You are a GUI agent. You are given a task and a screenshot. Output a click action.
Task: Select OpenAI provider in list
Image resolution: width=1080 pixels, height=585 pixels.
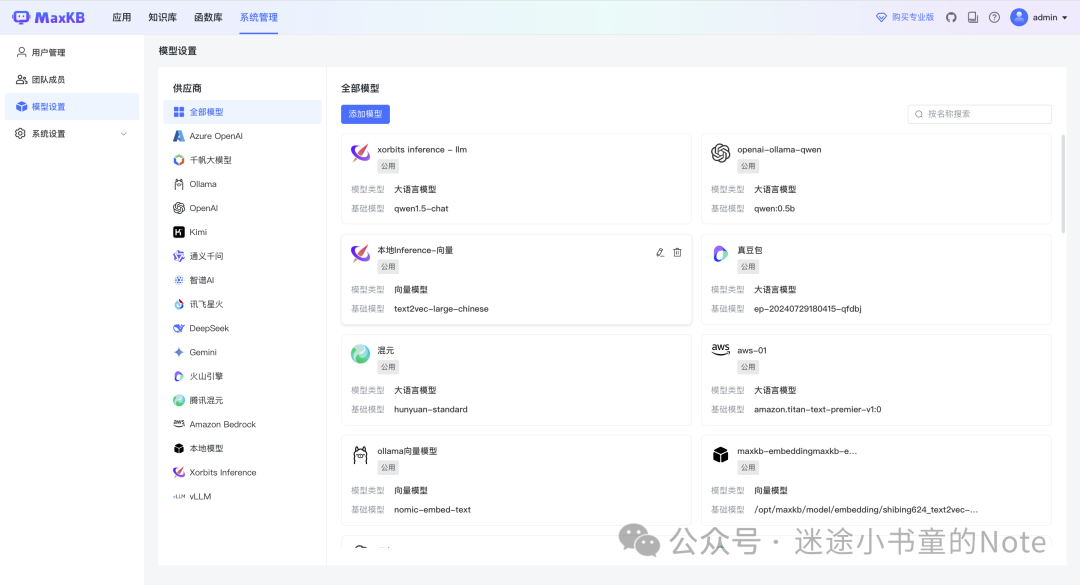(x=242, y=208)
